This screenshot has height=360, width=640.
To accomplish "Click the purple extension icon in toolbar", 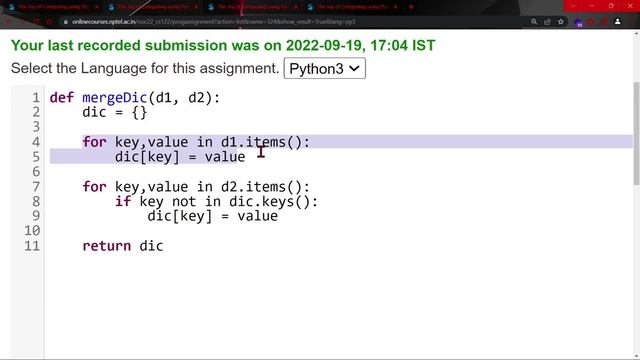I will [x=578, y=22].
